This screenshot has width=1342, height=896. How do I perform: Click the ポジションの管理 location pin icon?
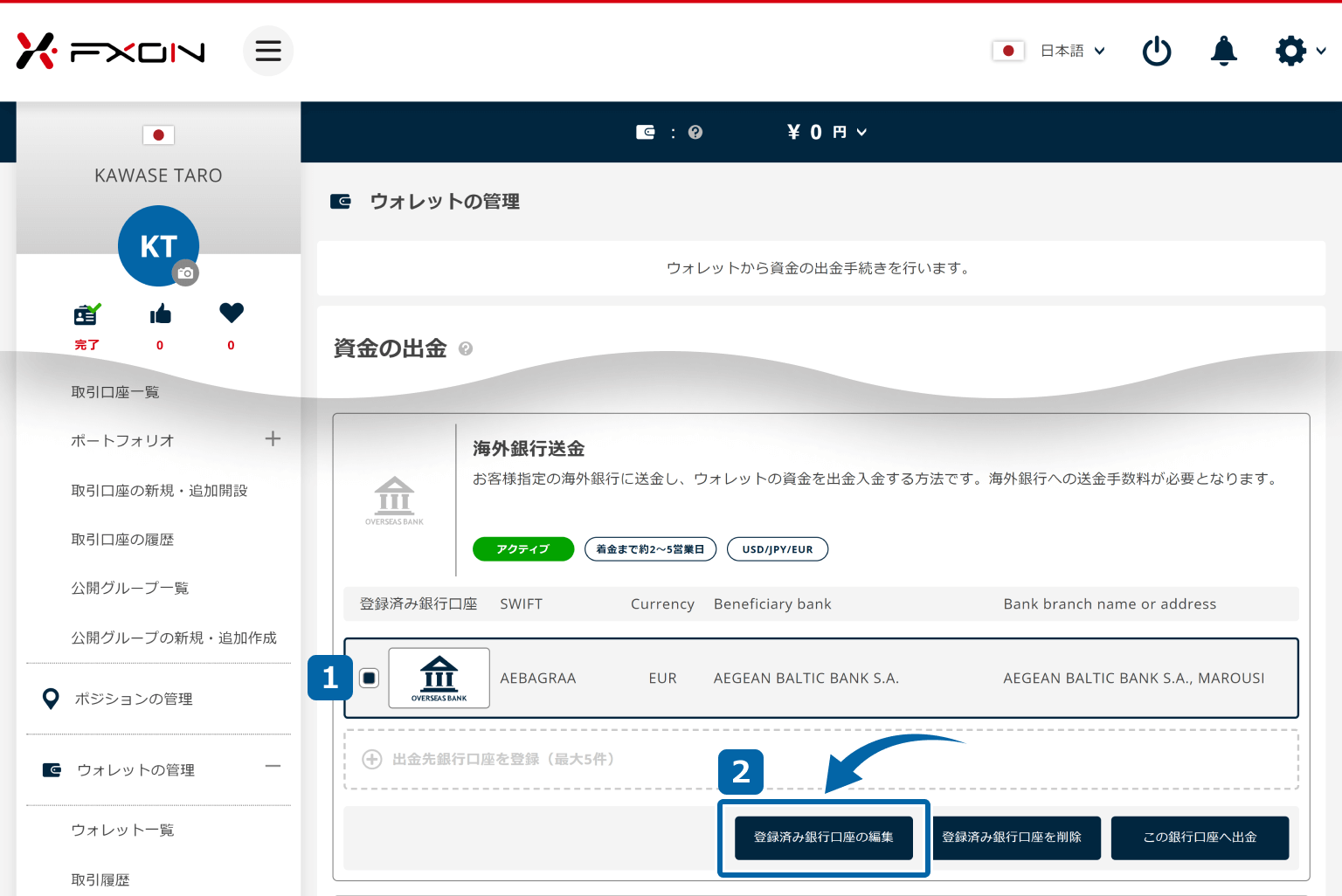coord(51,699)
